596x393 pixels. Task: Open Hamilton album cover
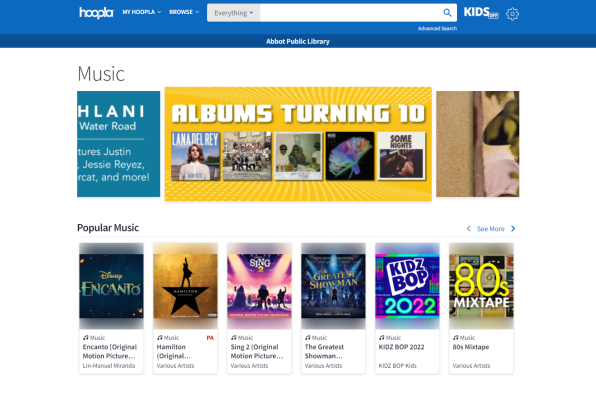click(x=185, y=286)
